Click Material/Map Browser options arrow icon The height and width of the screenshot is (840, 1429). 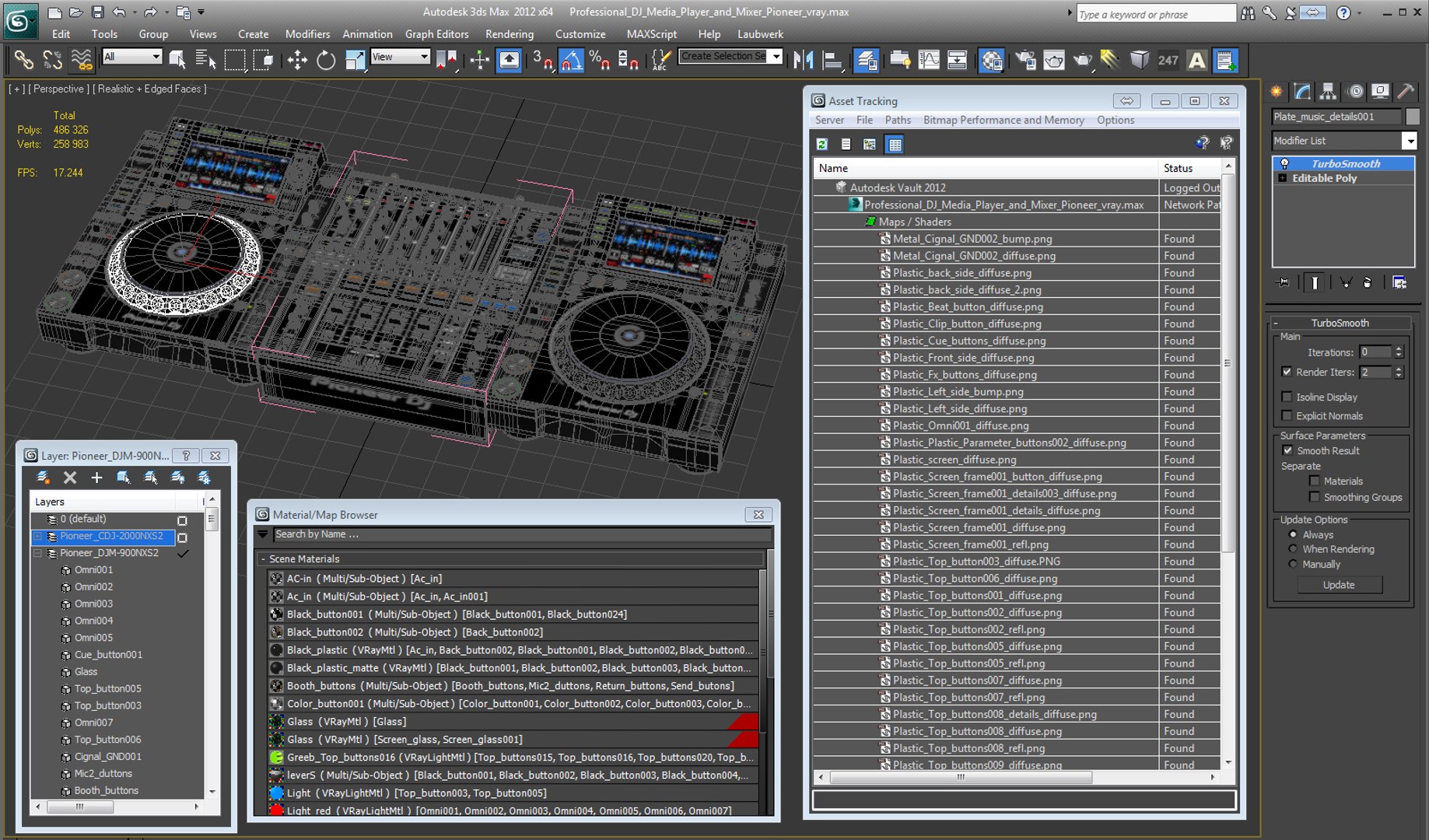click(263, 534)
